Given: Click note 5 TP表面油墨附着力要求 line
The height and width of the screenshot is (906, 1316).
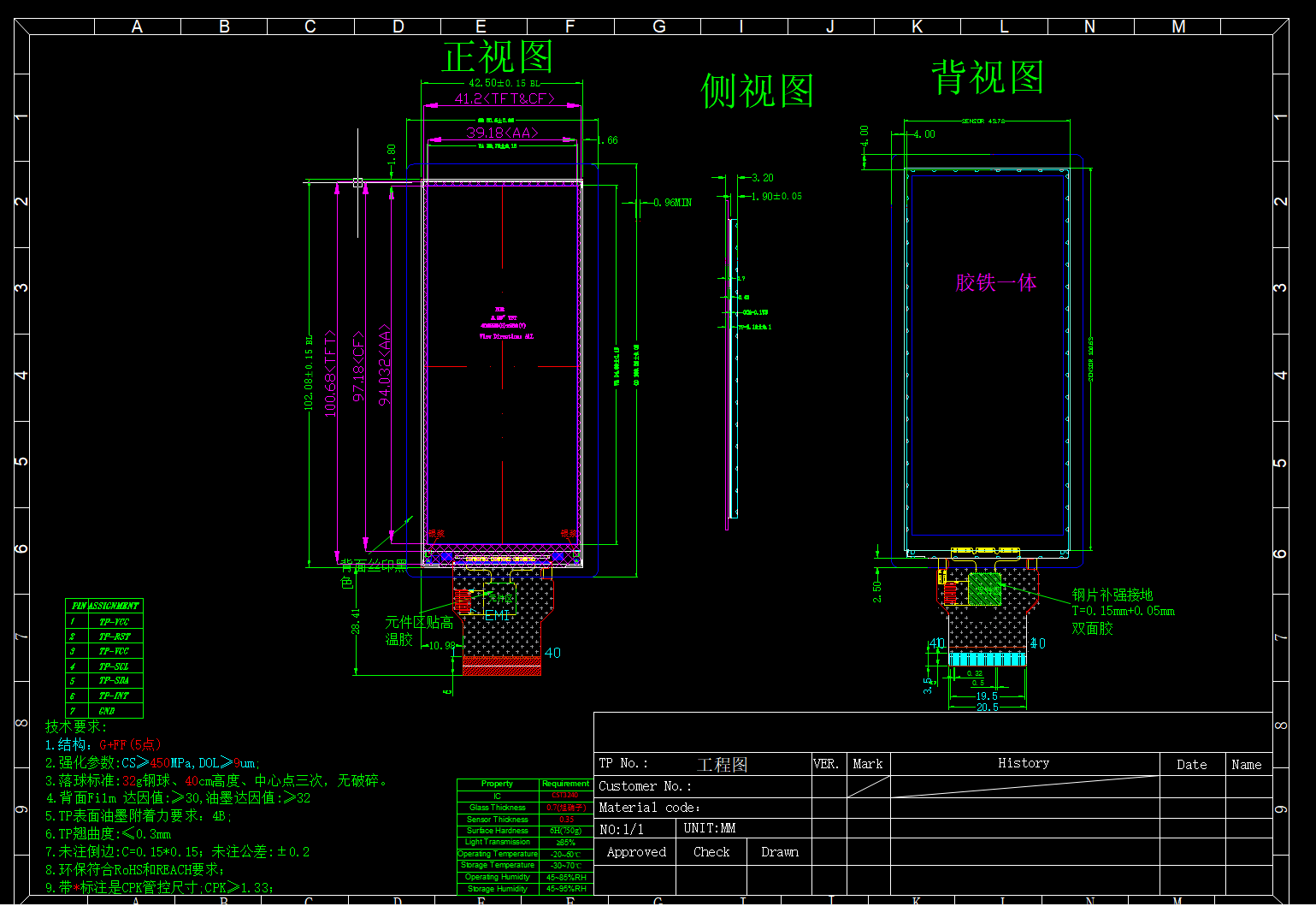Looking at the screenshot, I should coord(139,816).
